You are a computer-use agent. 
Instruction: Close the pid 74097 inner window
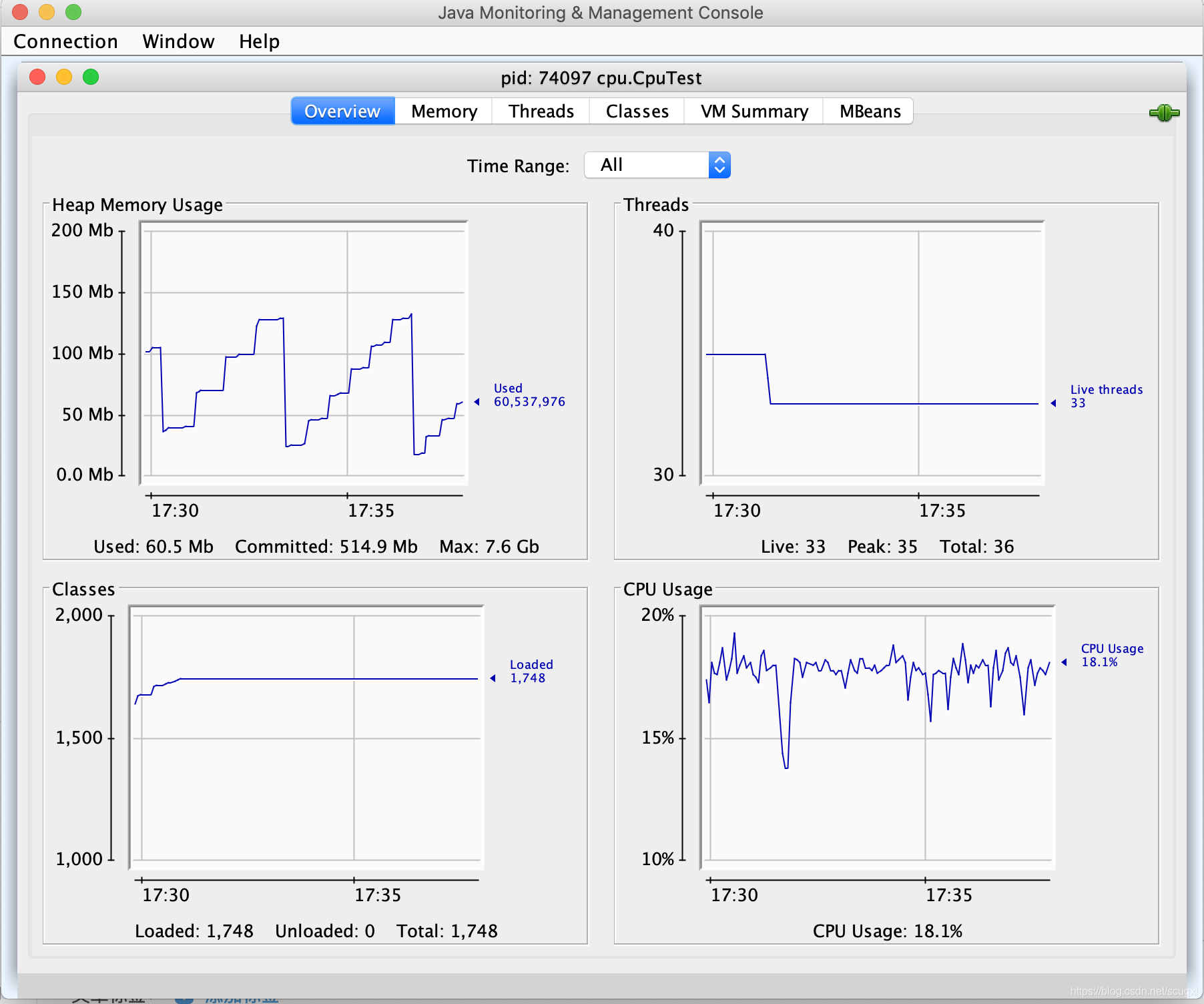pyautogui.click(x=37, y=77)
